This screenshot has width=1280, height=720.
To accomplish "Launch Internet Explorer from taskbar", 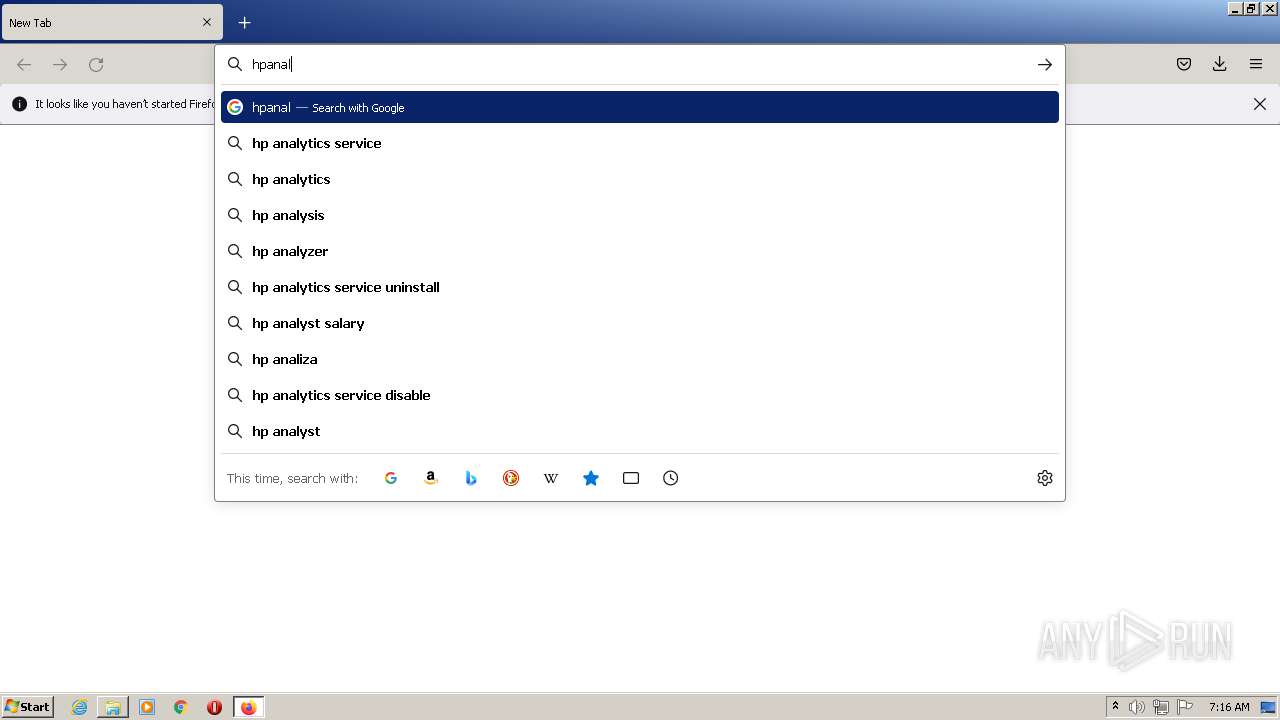I will pos(80,707).
